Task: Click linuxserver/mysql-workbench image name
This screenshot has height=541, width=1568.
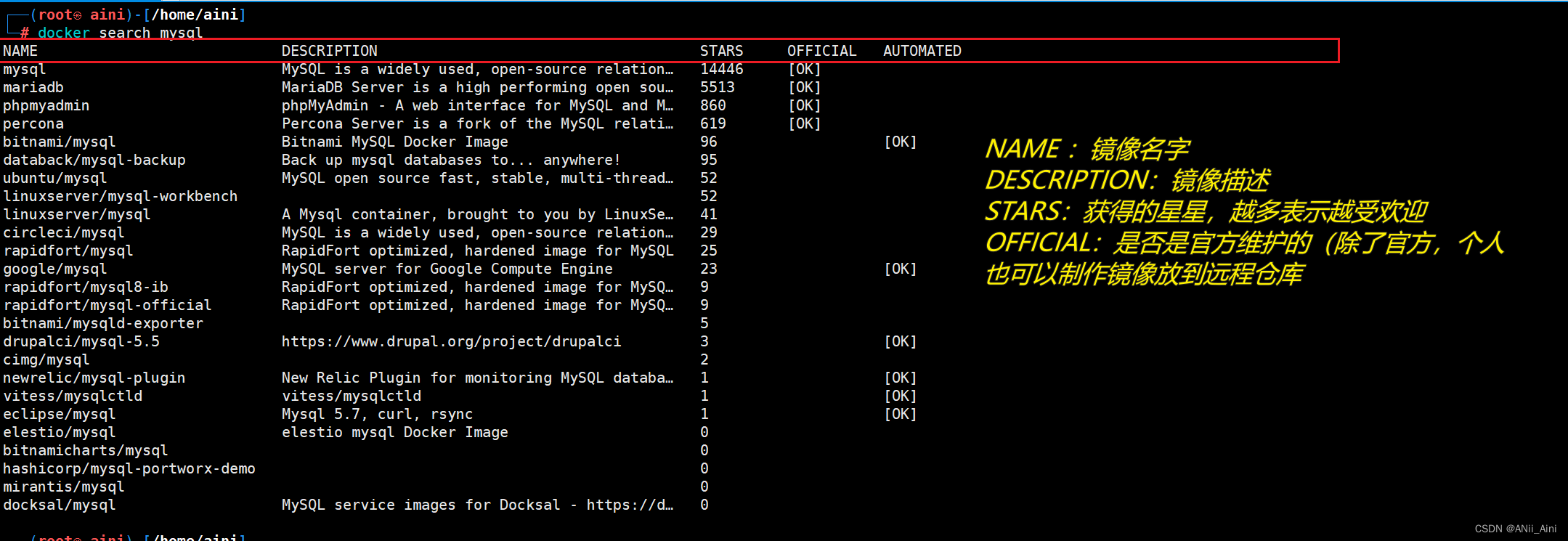Action: [x=121, y=196]
